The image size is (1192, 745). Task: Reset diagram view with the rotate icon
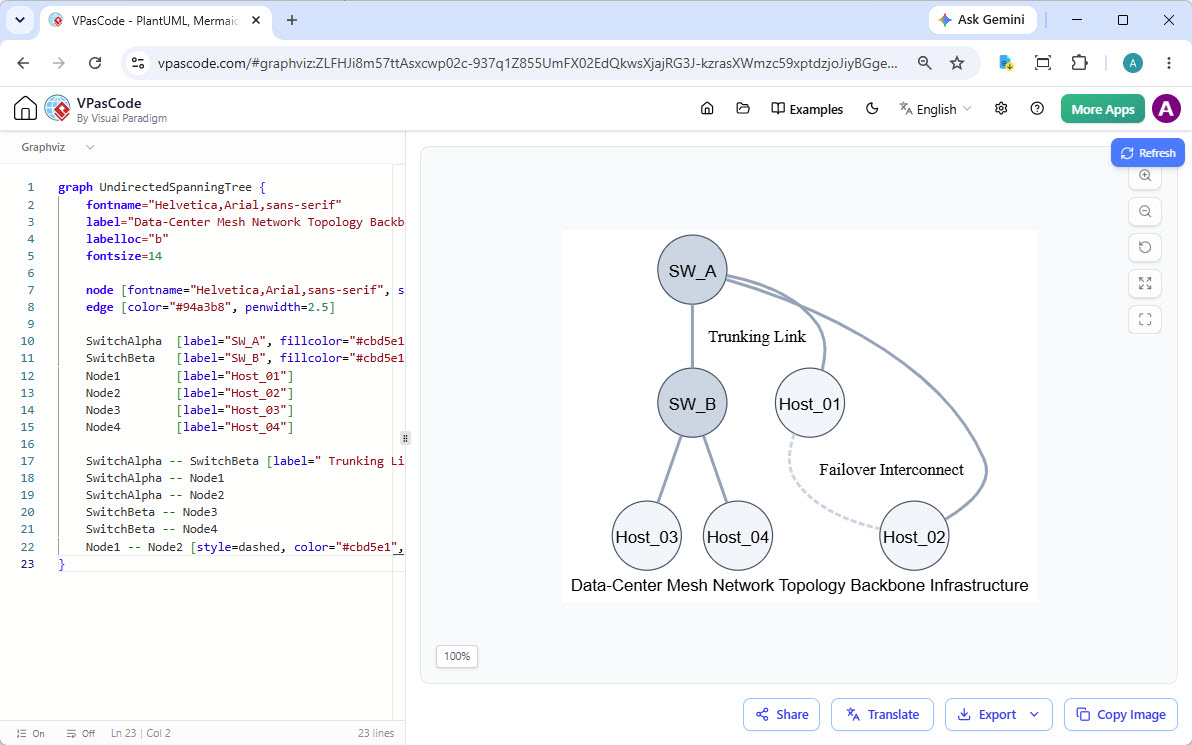pos(1145,247)
